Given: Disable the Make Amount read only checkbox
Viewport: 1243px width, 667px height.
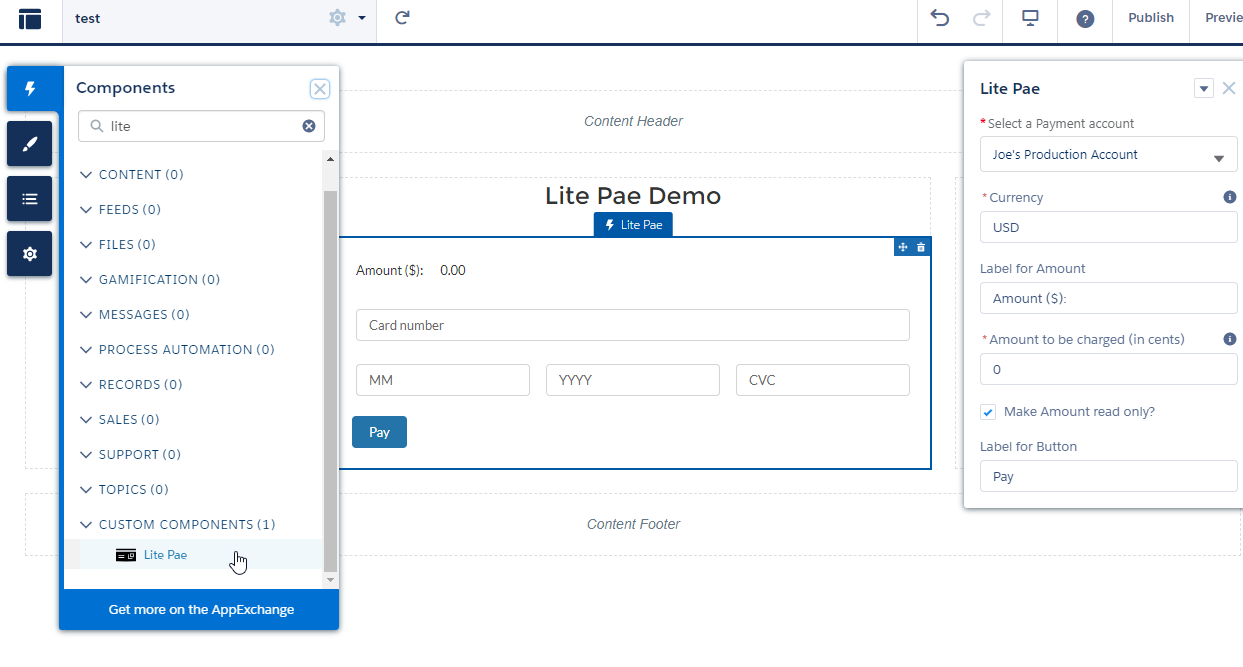Looking at the screenshot, I should click(x=987, y=412).
